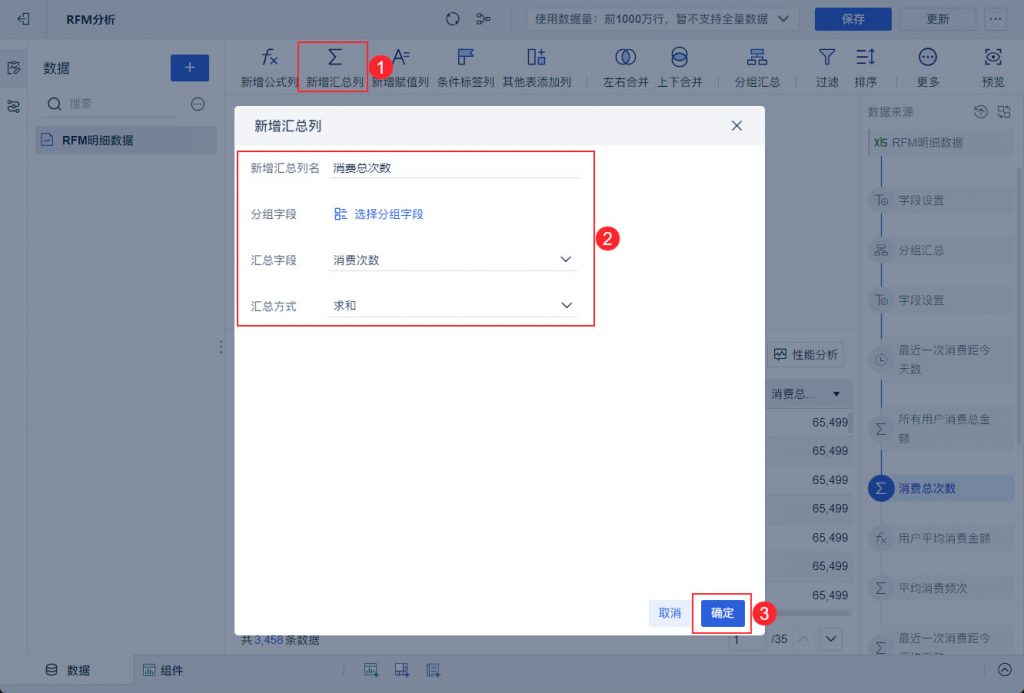Select the left sidebar data-edit icon
Screen dimensions: 1024x693
point(14,67)
